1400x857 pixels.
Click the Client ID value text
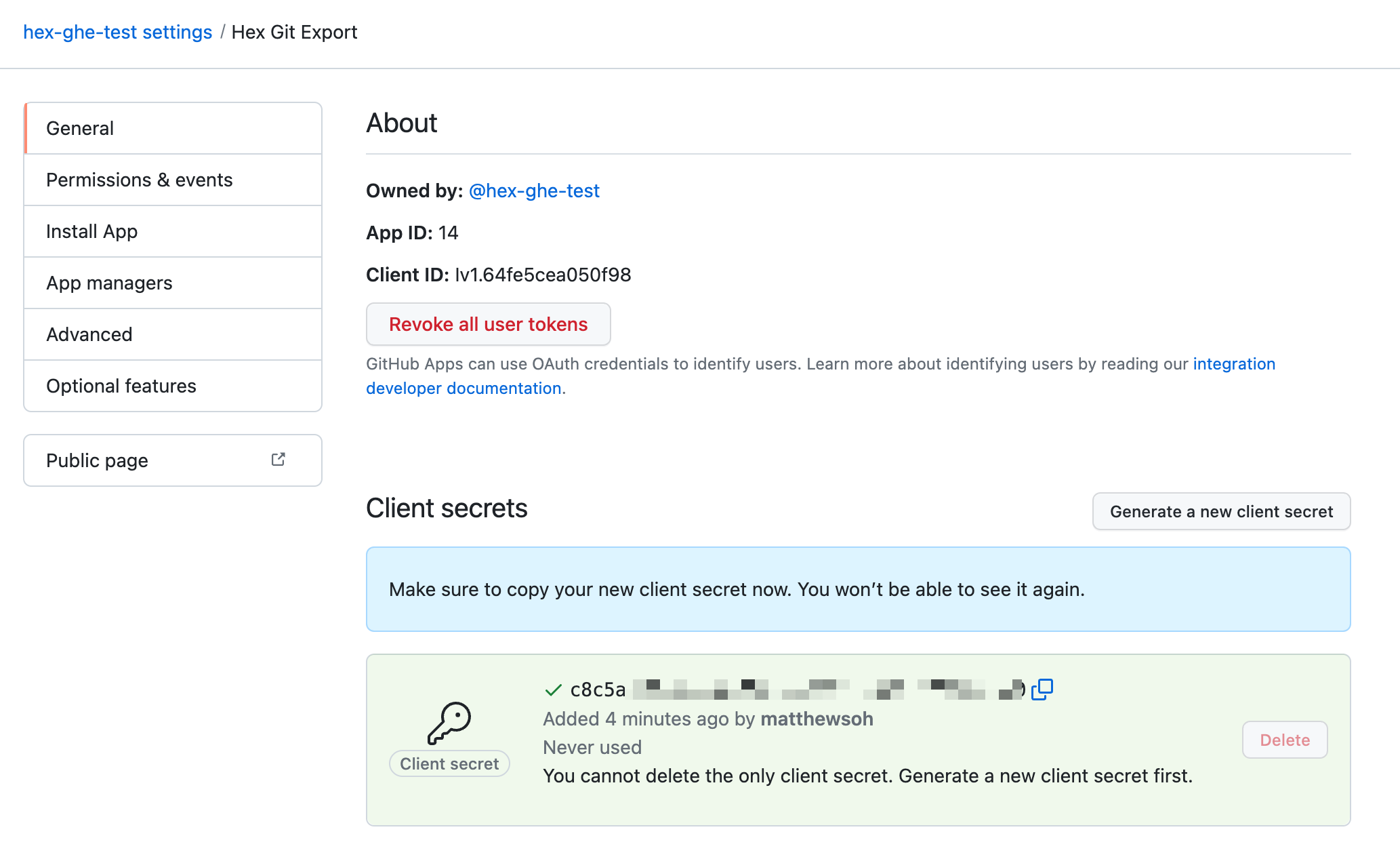tap(543, 275)
